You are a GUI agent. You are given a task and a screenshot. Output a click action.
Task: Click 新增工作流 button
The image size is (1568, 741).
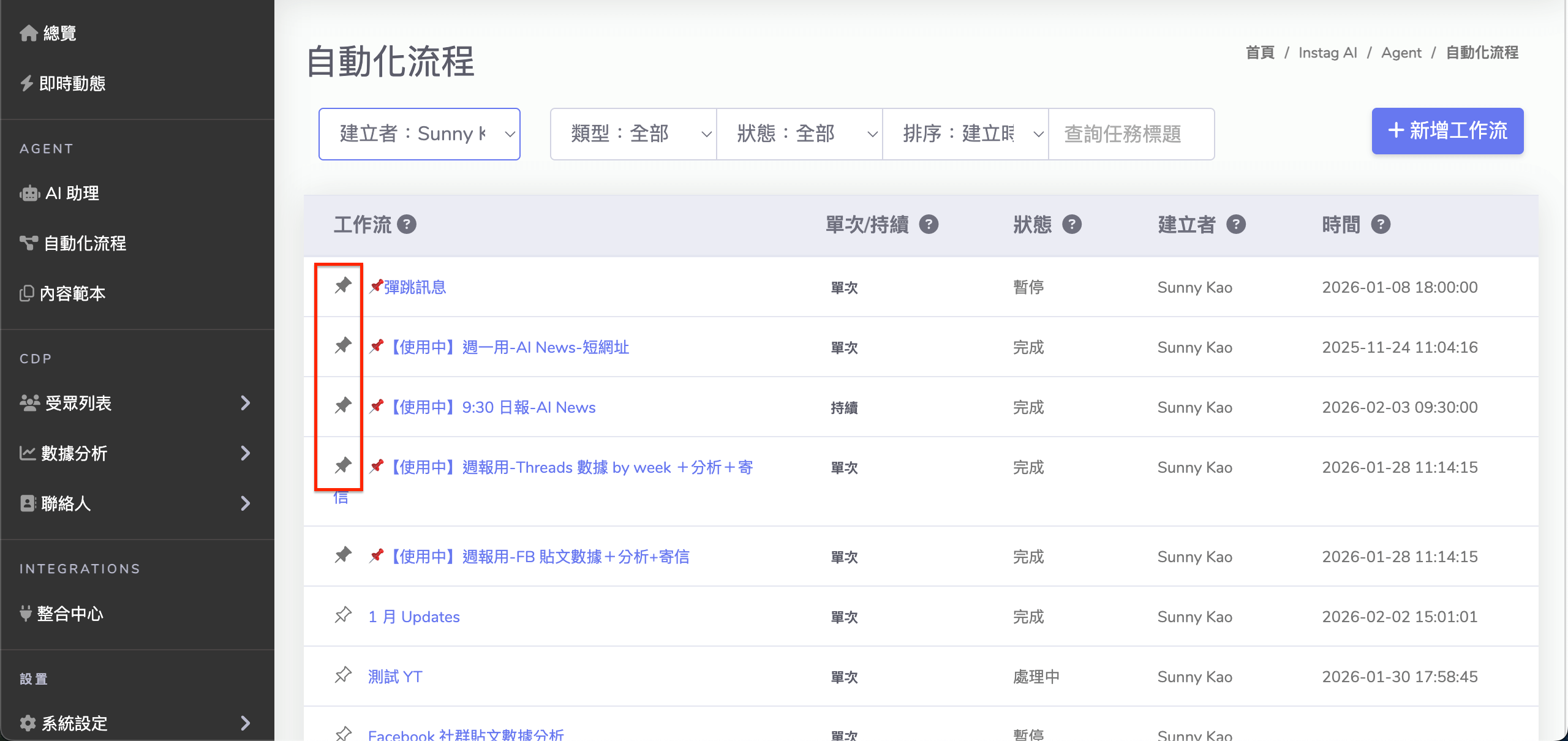coord(1447,131)
